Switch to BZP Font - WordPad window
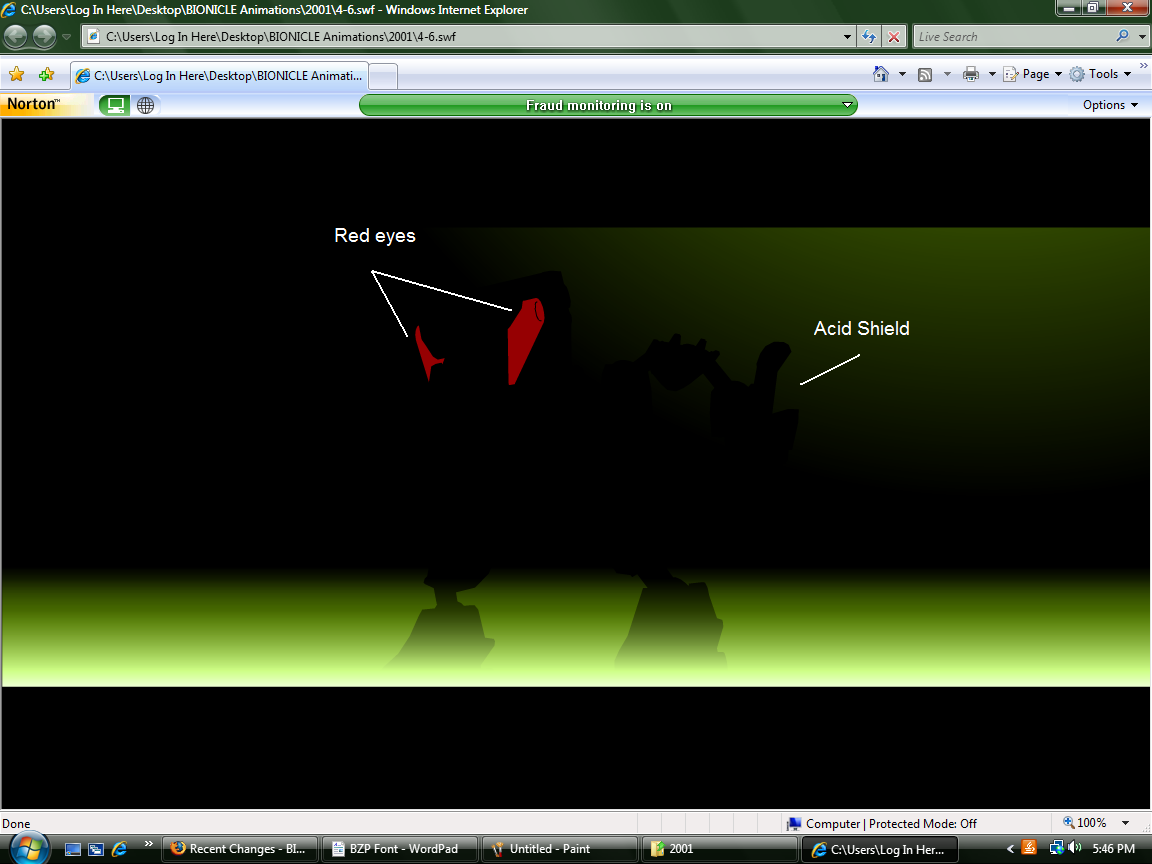1152x864 pixels. [399, 849]
